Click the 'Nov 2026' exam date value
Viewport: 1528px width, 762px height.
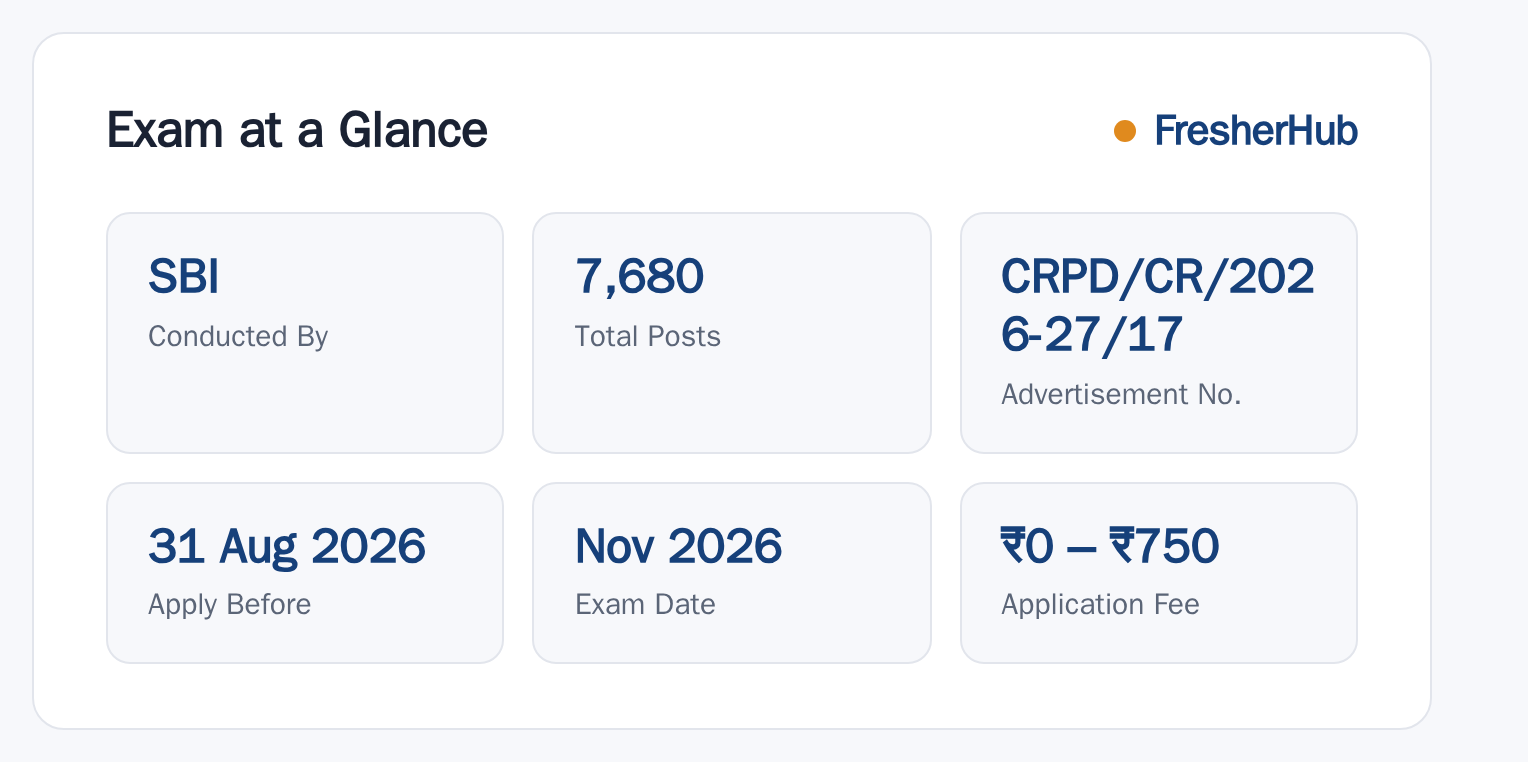(x=679, y=547)
